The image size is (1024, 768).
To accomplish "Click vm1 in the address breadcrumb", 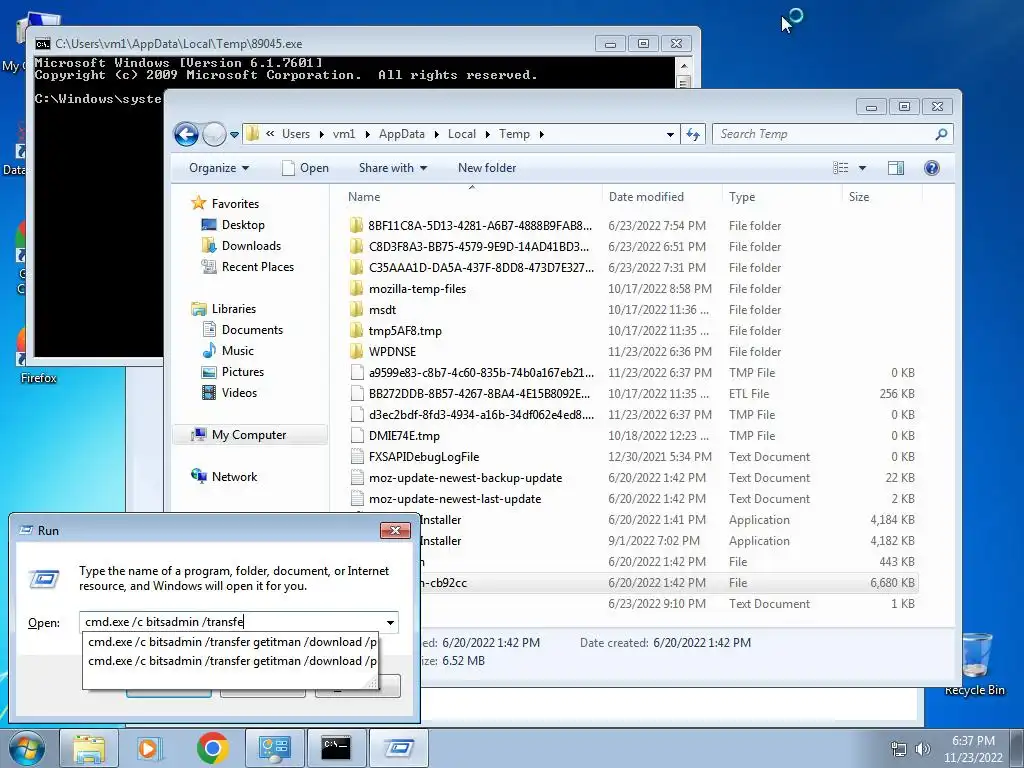I will click(344, 134).
